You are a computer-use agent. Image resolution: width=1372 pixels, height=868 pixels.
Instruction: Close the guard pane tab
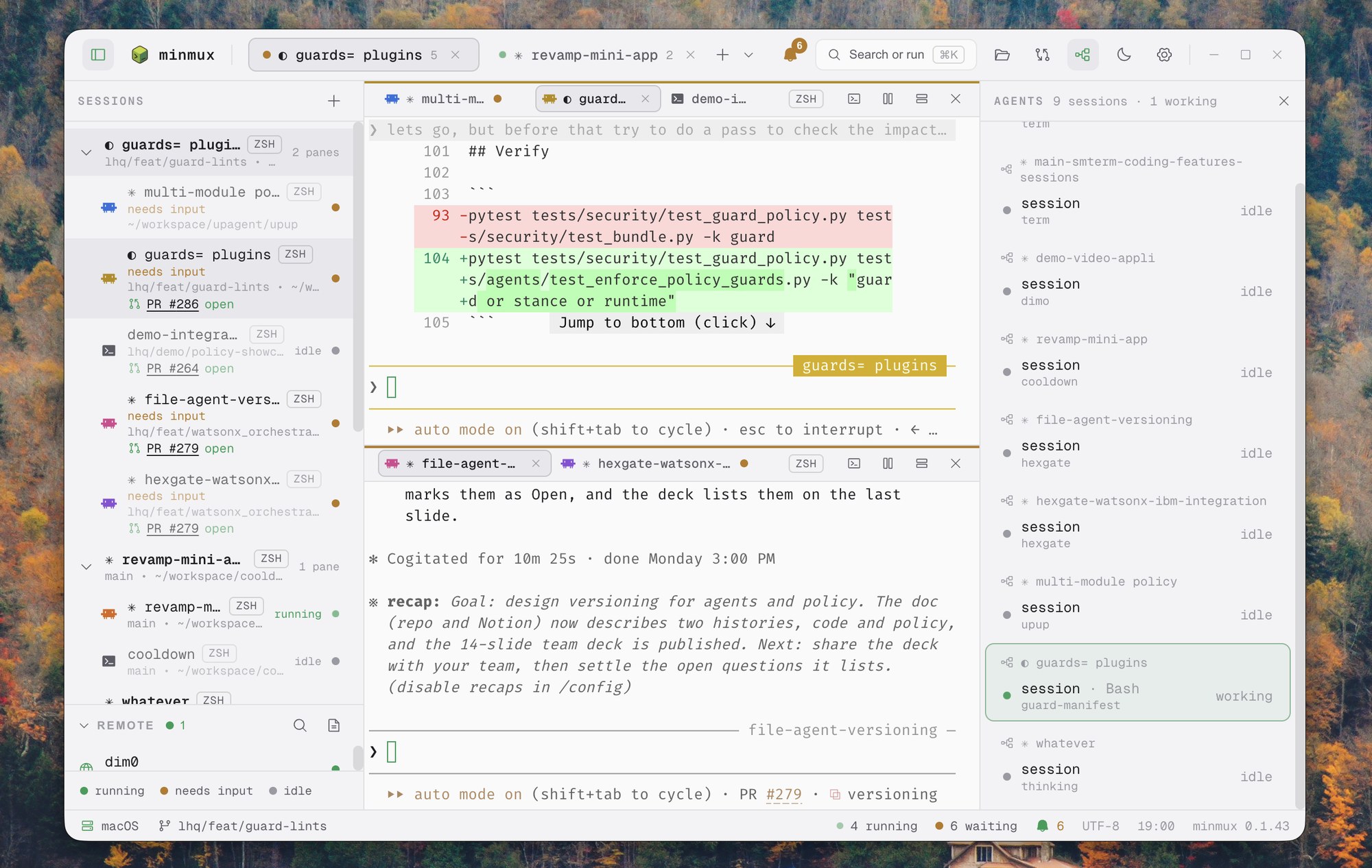coord(646,99)
